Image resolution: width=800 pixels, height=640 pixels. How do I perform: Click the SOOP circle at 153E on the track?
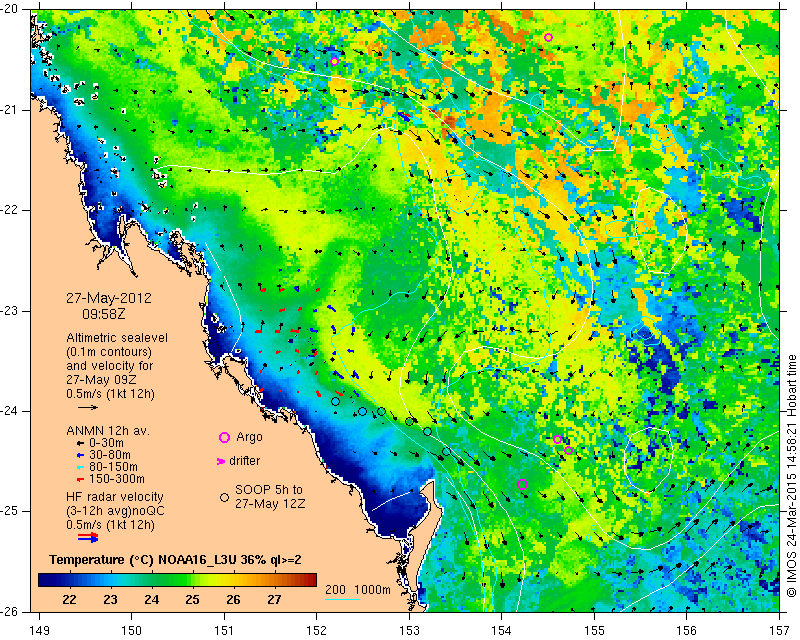409,422
